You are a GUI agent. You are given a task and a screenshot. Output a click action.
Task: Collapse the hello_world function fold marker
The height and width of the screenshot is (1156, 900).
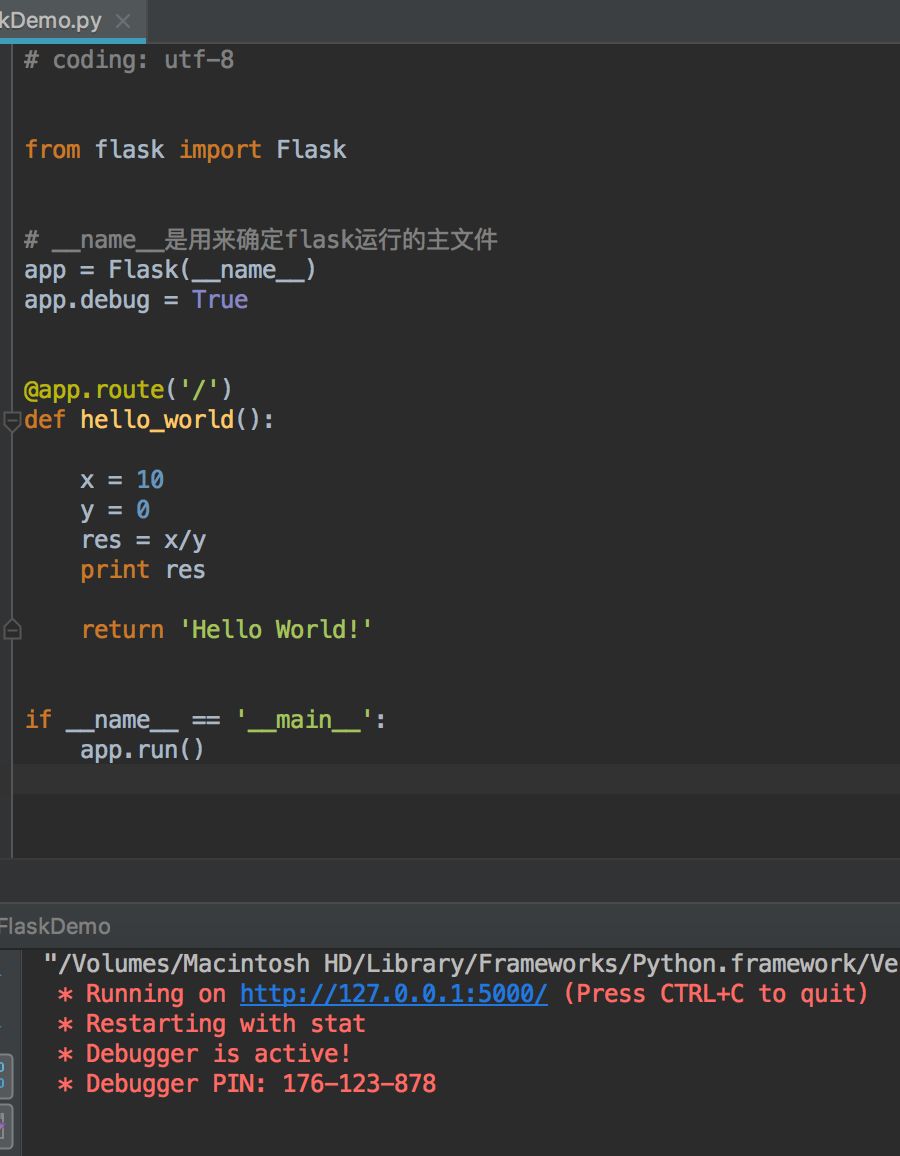(12, 421)
